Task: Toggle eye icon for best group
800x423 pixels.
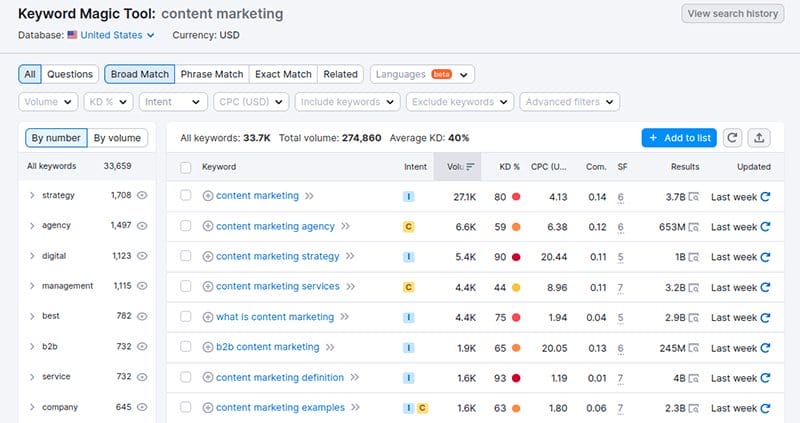Action: click(142, 316)
